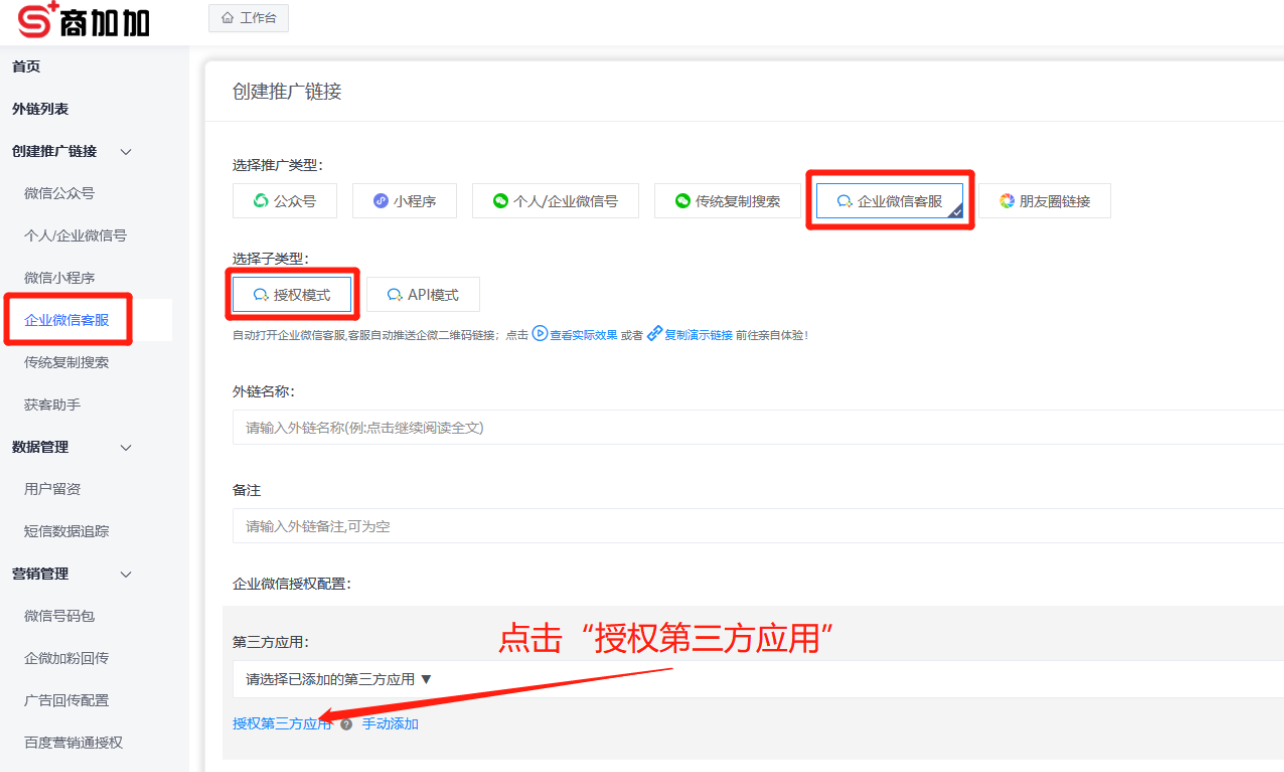Click the 授权第三方应用 link
Screen dimensions: 1284x772
281,724
